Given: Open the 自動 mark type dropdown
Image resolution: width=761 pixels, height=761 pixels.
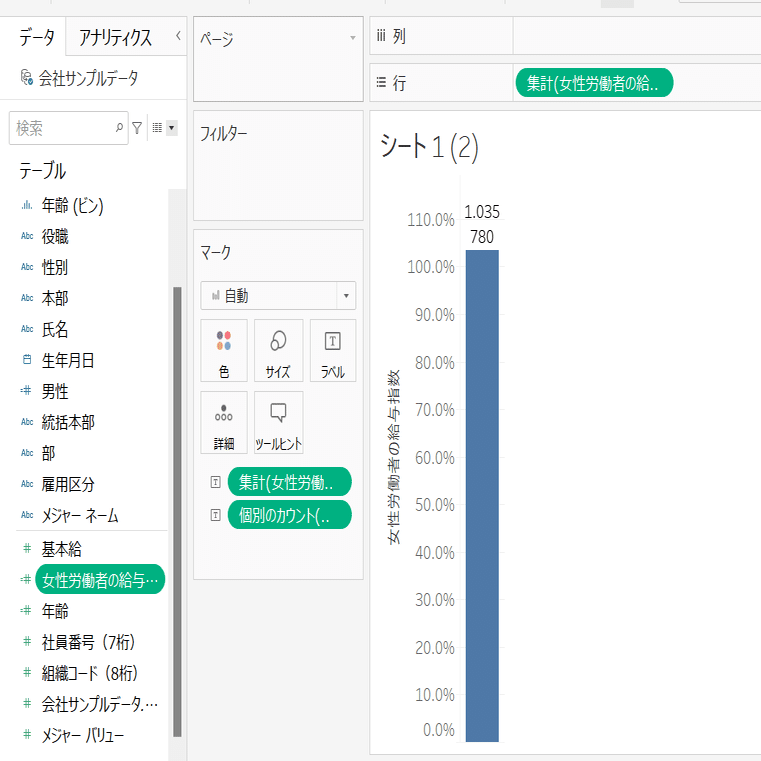Looking at the screenshot, I should pyautogui.click(x=278, y=296).
